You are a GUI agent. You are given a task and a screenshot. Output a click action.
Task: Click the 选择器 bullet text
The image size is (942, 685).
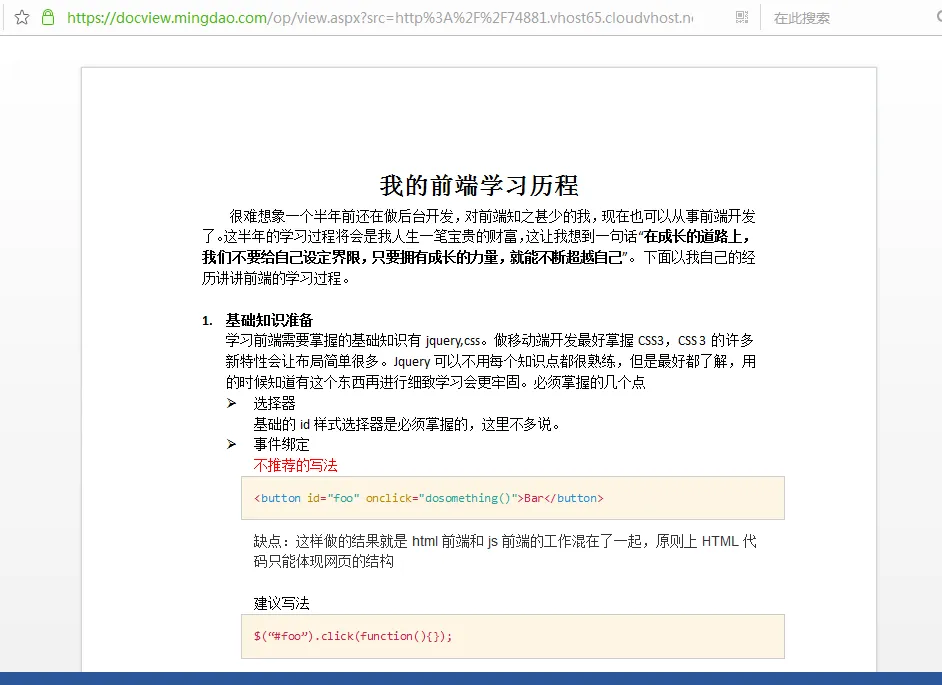click(275, 403)
